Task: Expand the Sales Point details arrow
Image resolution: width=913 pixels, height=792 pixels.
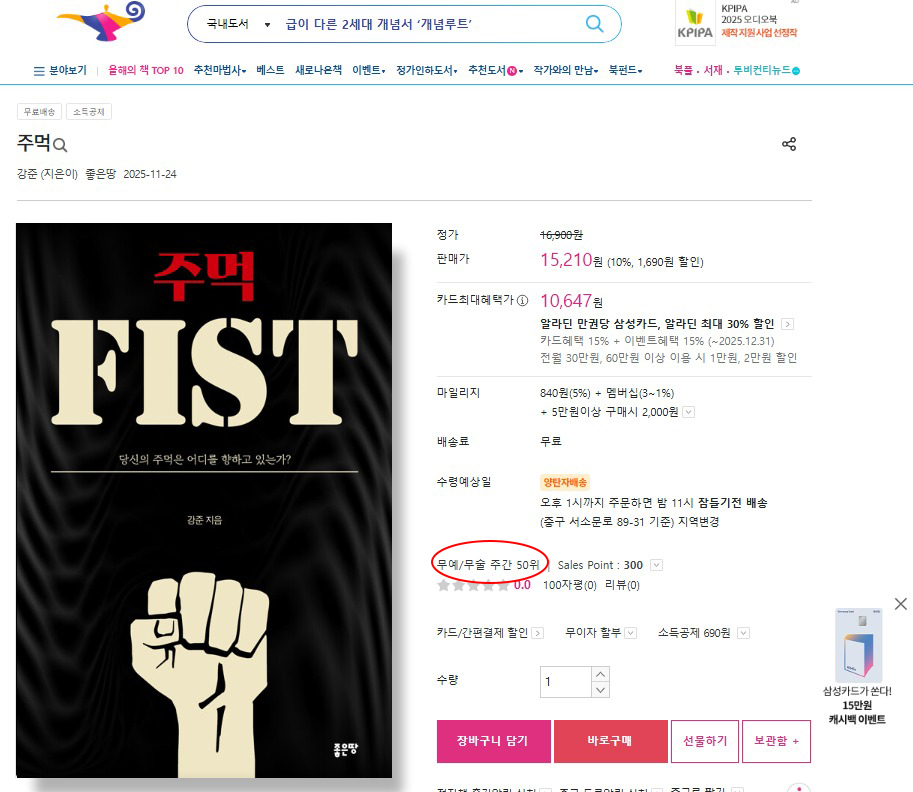Action: point(656,565)
